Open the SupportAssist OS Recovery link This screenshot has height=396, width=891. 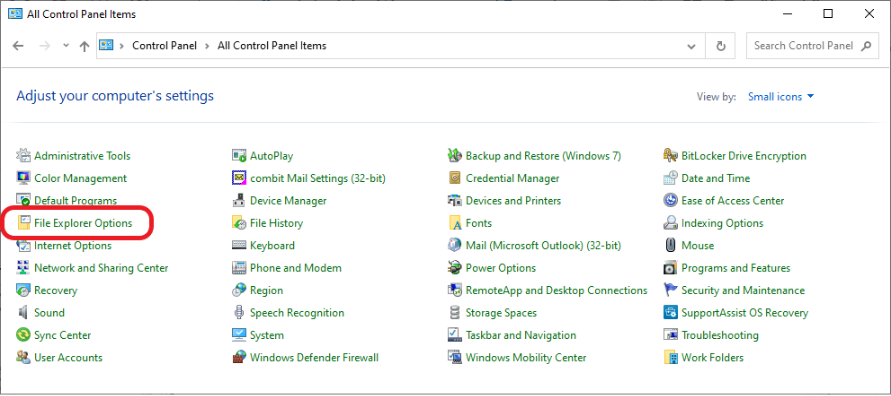coord(744,312)
